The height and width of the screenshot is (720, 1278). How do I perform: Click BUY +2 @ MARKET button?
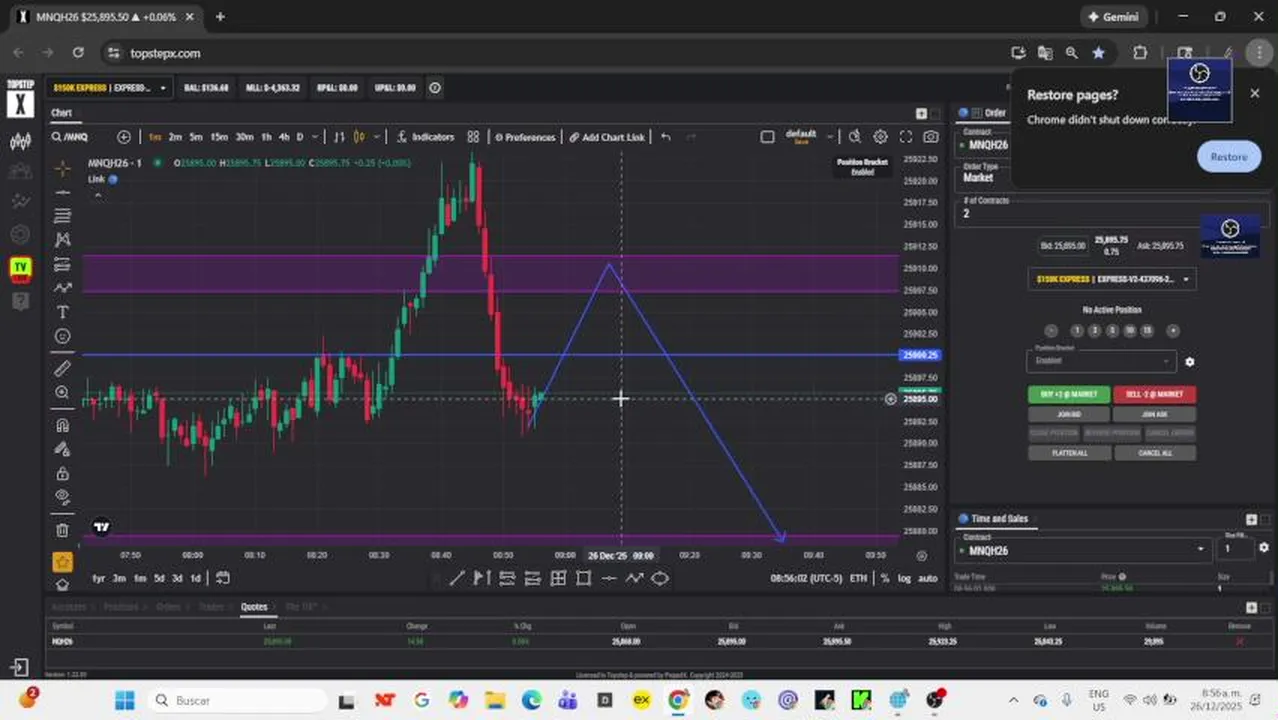1069,394
